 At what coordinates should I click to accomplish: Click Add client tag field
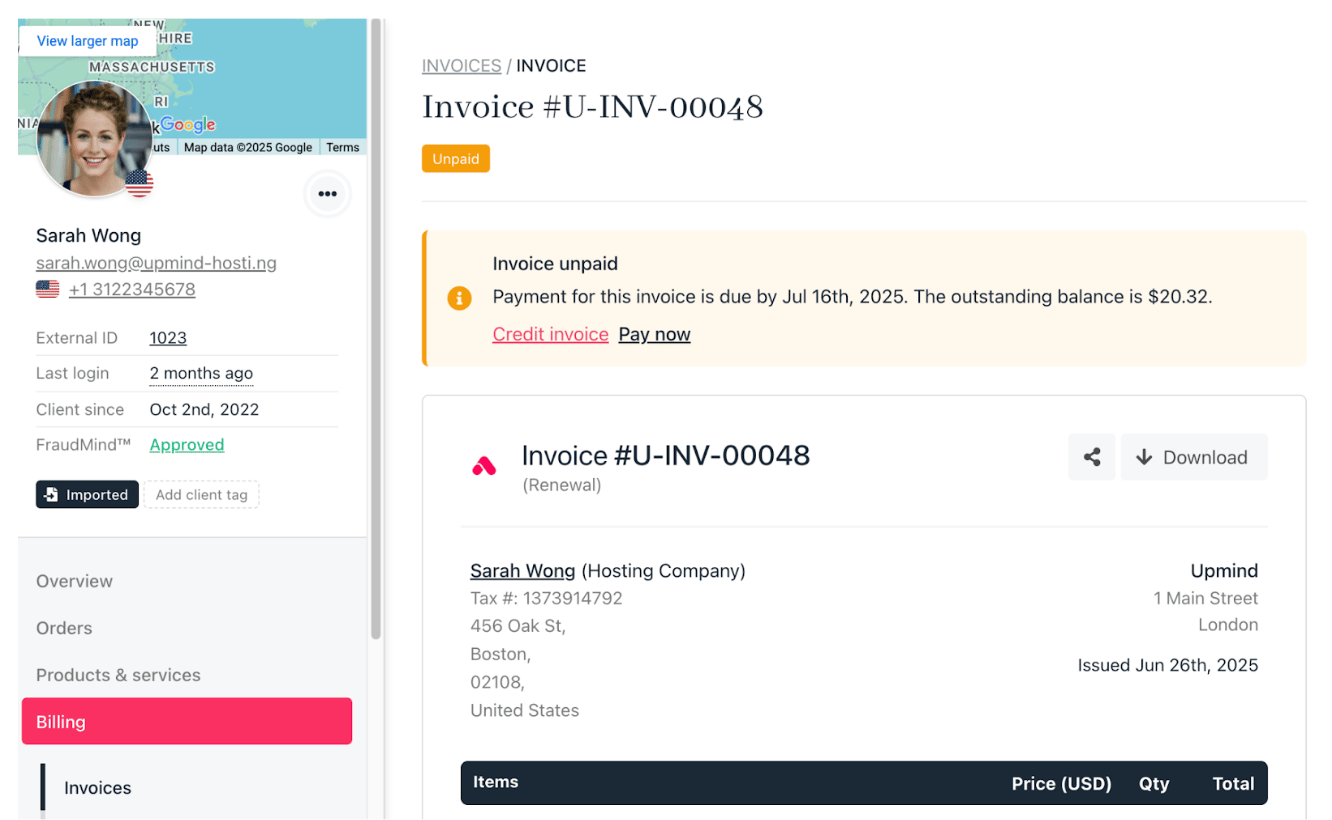pyautogui.click(x=201, y=495)
